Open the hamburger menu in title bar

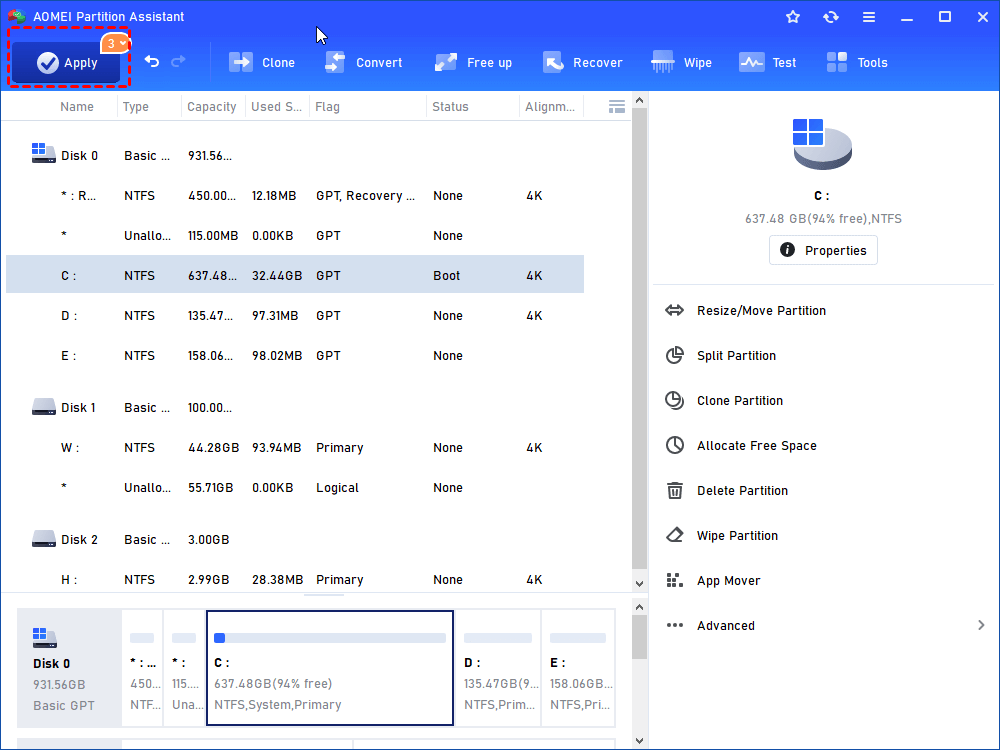click(x=869, y=17)
